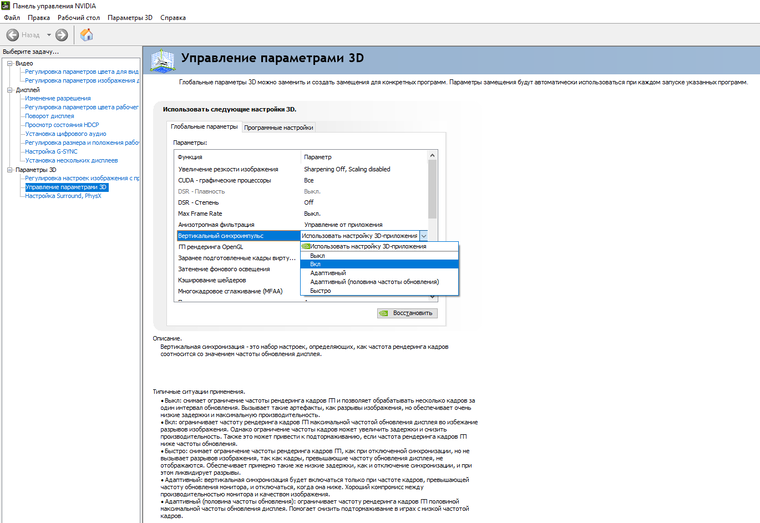Select Затенение фонового освещения row
The width and height of the screenshot is (760, 523).
(x=238, y=269)
